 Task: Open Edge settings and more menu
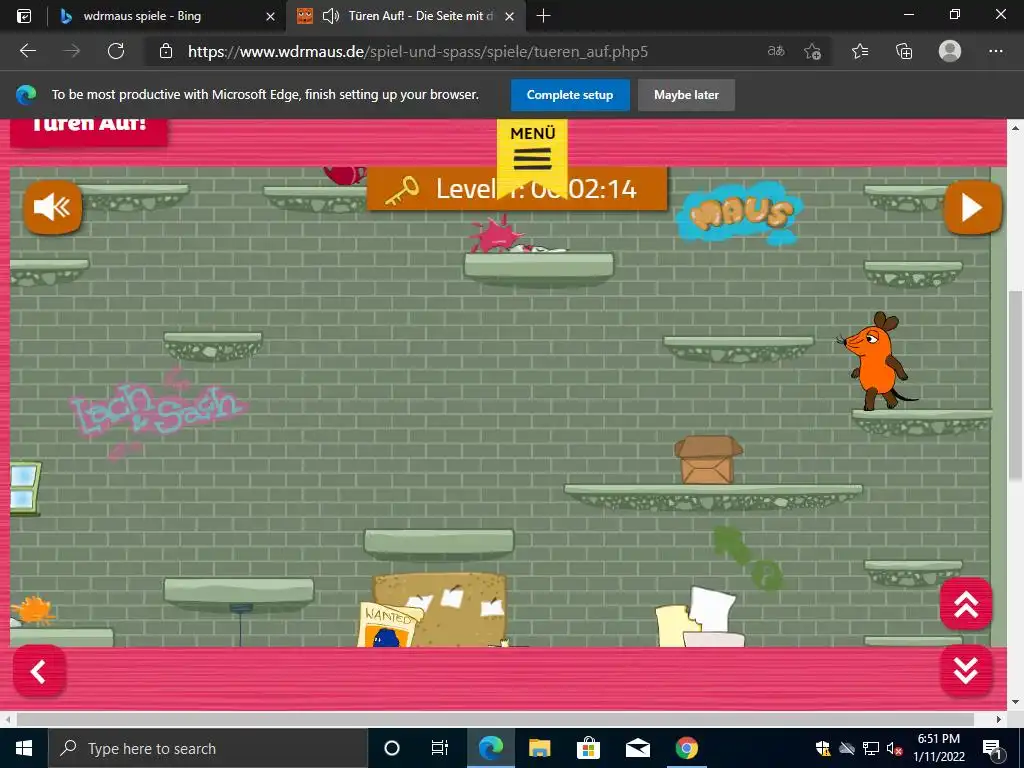[995, 51]
